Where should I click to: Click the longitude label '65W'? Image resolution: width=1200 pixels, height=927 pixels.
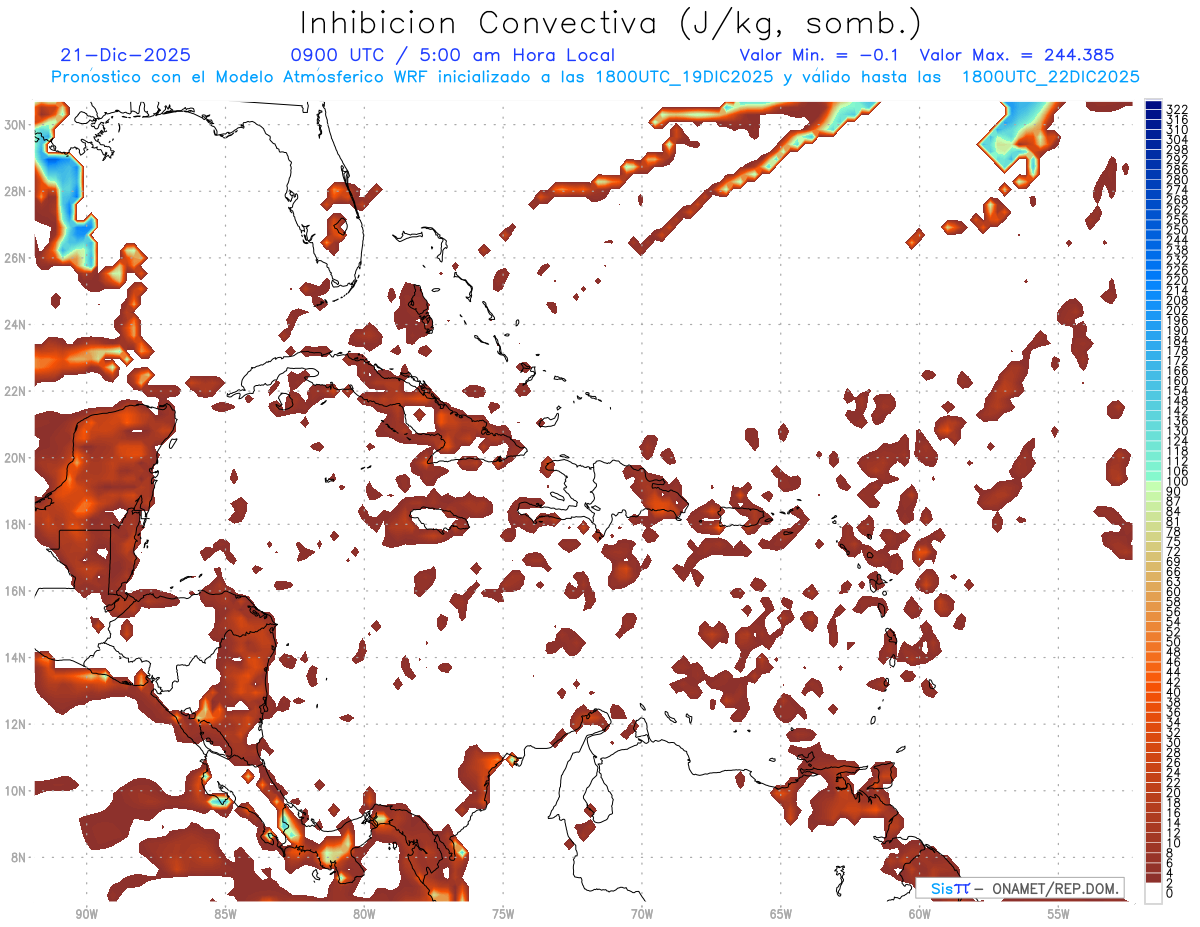tap(781, 914)
